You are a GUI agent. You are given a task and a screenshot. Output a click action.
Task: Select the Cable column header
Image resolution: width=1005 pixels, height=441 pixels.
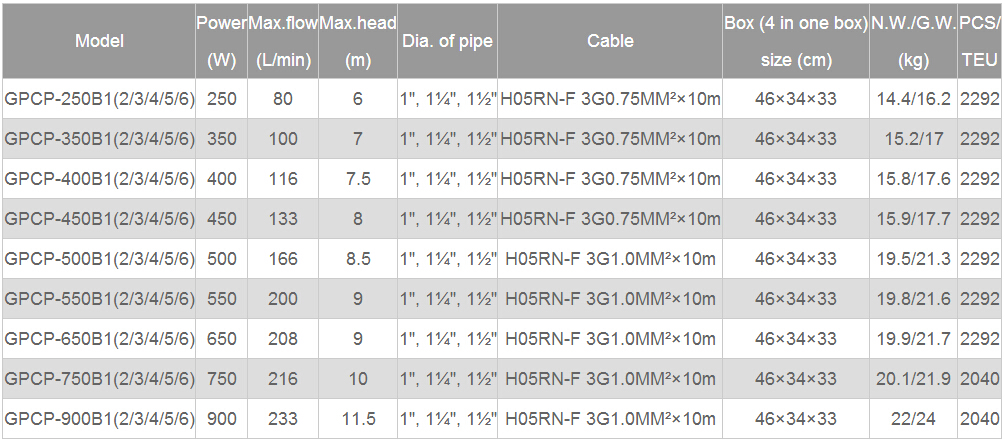pos(610,41)
